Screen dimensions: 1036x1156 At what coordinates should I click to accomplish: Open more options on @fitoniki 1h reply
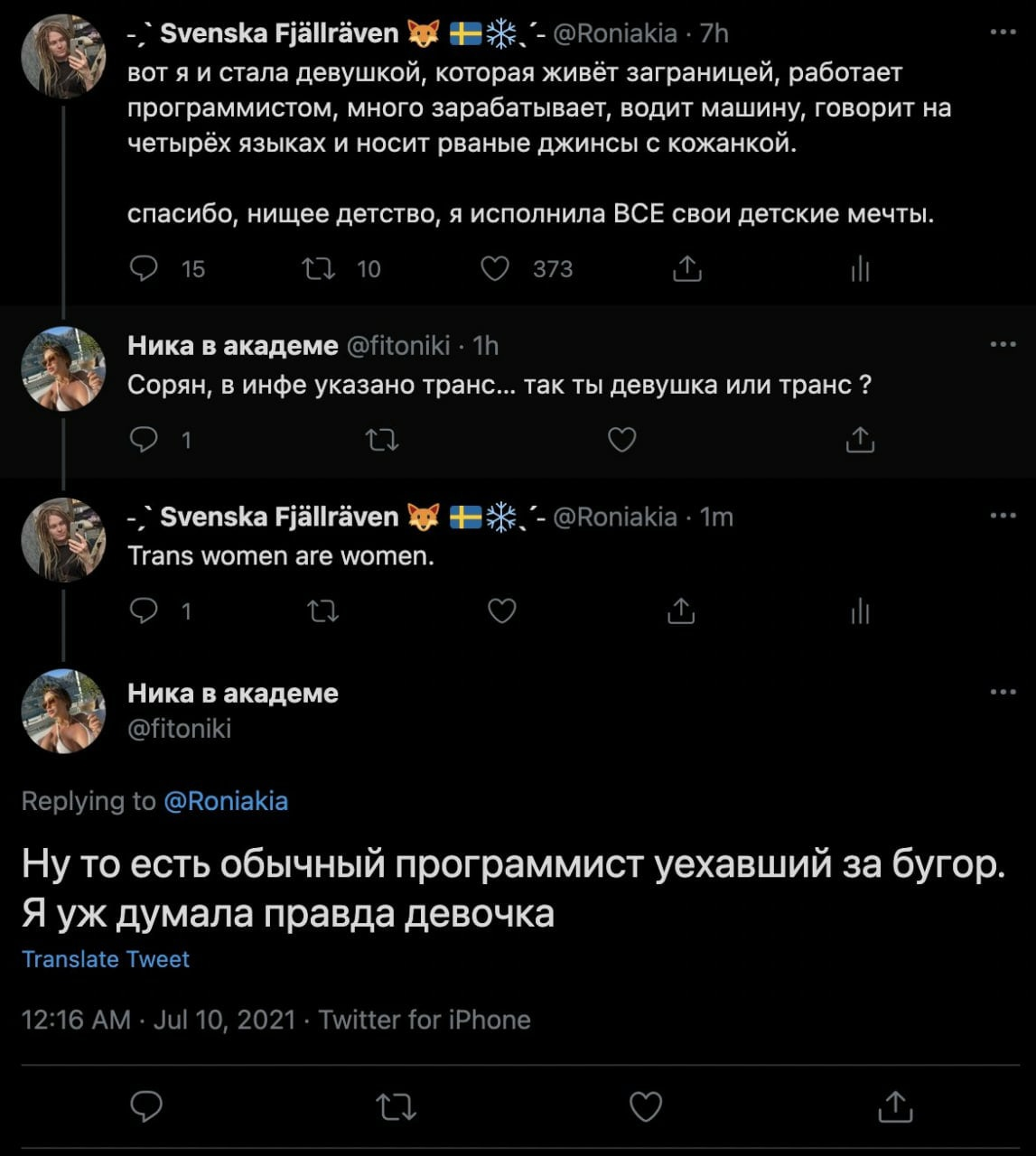click(x=1003, y=345)
